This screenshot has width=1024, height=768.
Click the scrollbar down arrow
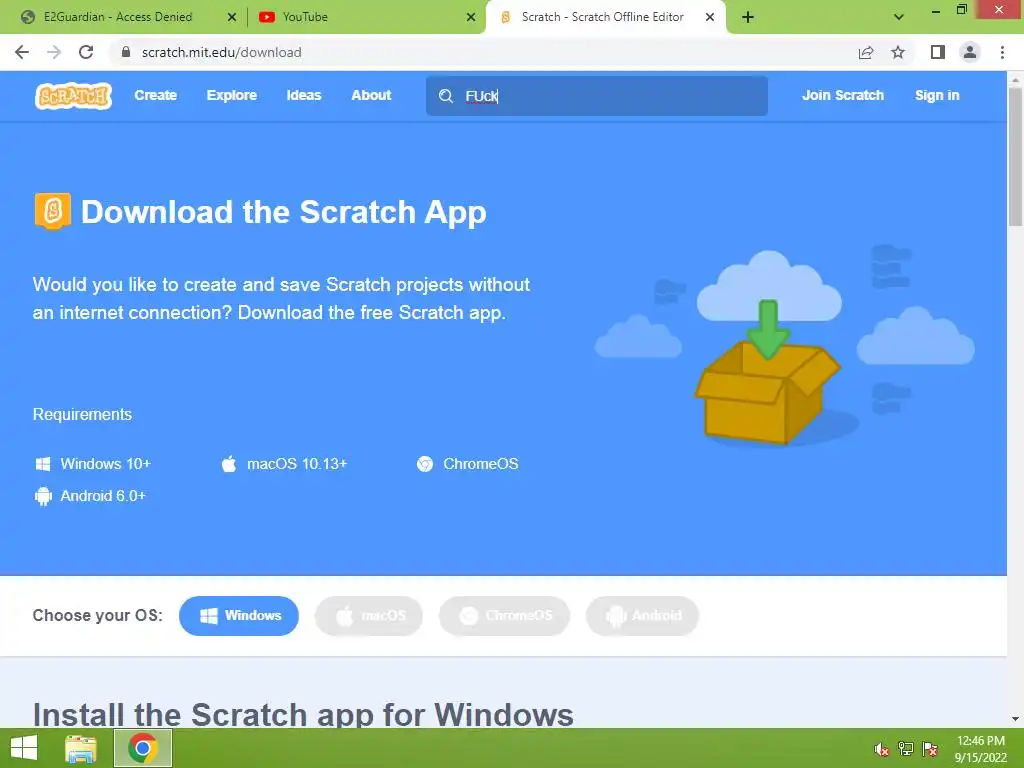point(1015,719)
